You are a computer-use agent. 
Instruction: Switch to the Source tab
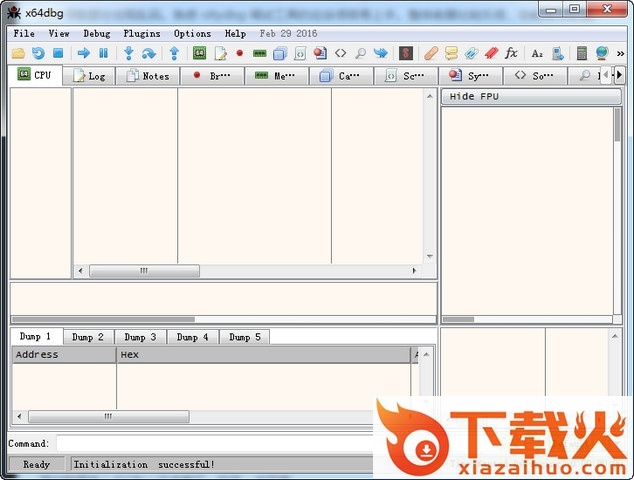tap(535, 76)
